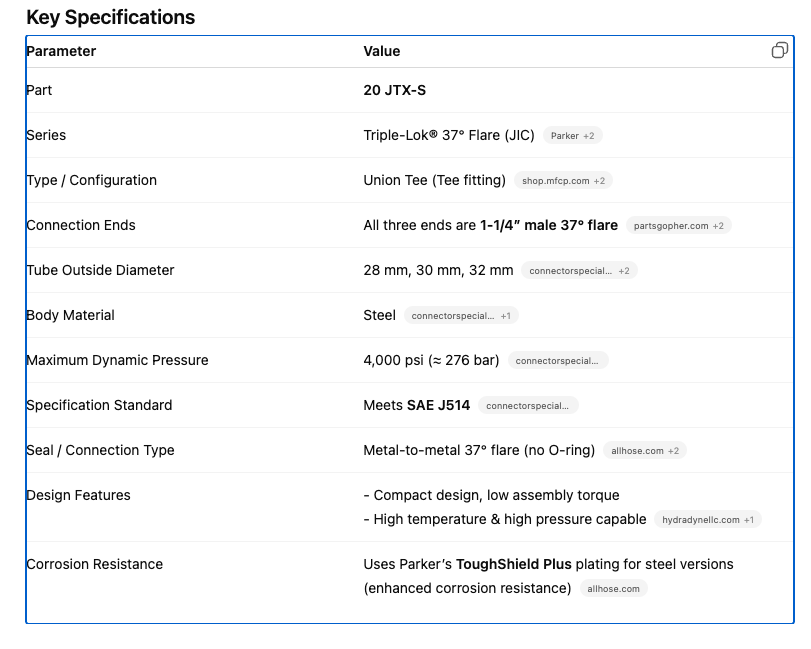Click the hydradynellc.com citation chip
811x649 pixels.
(x=708, y=520)
